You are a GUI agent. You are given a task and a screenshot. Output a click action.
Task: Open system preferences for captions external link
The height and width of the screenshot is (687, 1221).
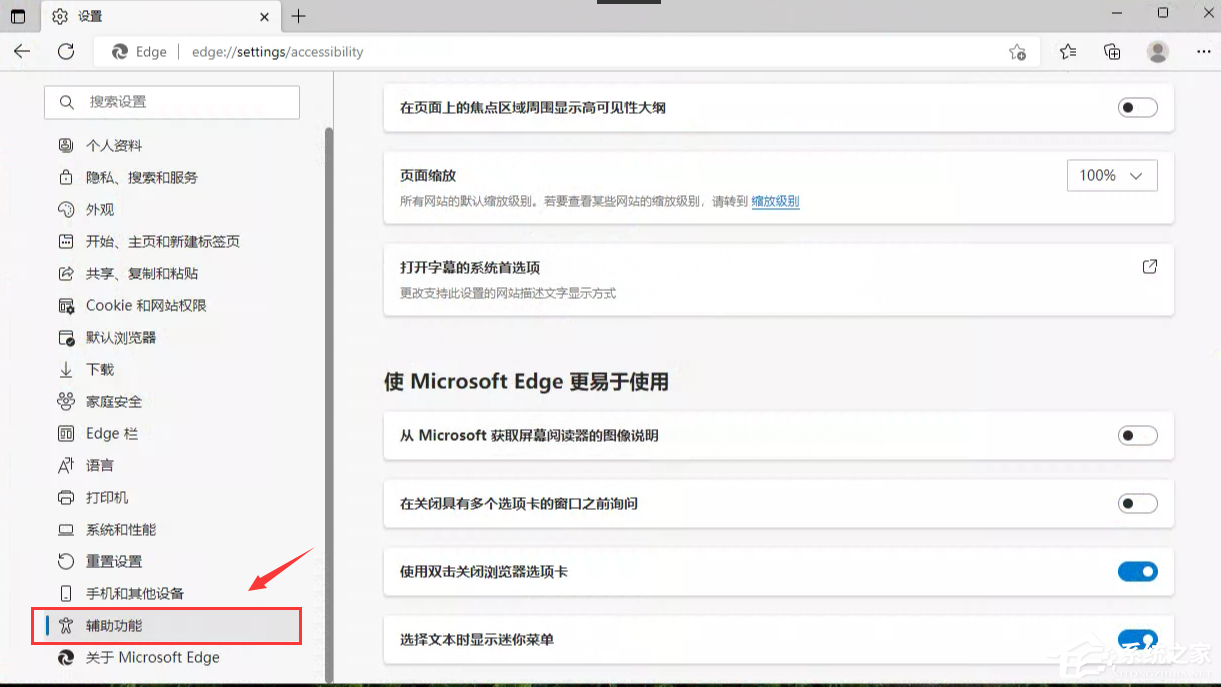tap(1149, 267)
